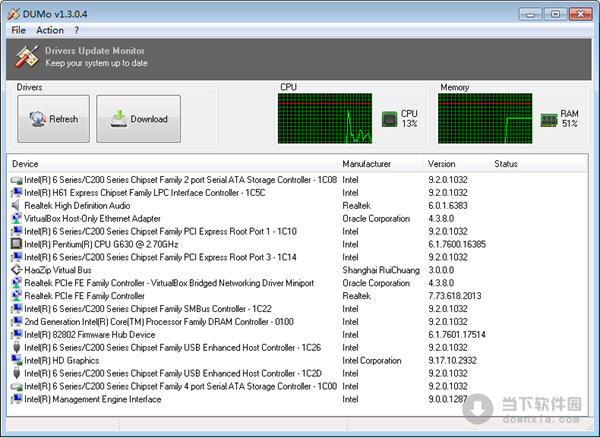Click icon of Intel 82802 Firmware Hub Device

pos(16,334)
